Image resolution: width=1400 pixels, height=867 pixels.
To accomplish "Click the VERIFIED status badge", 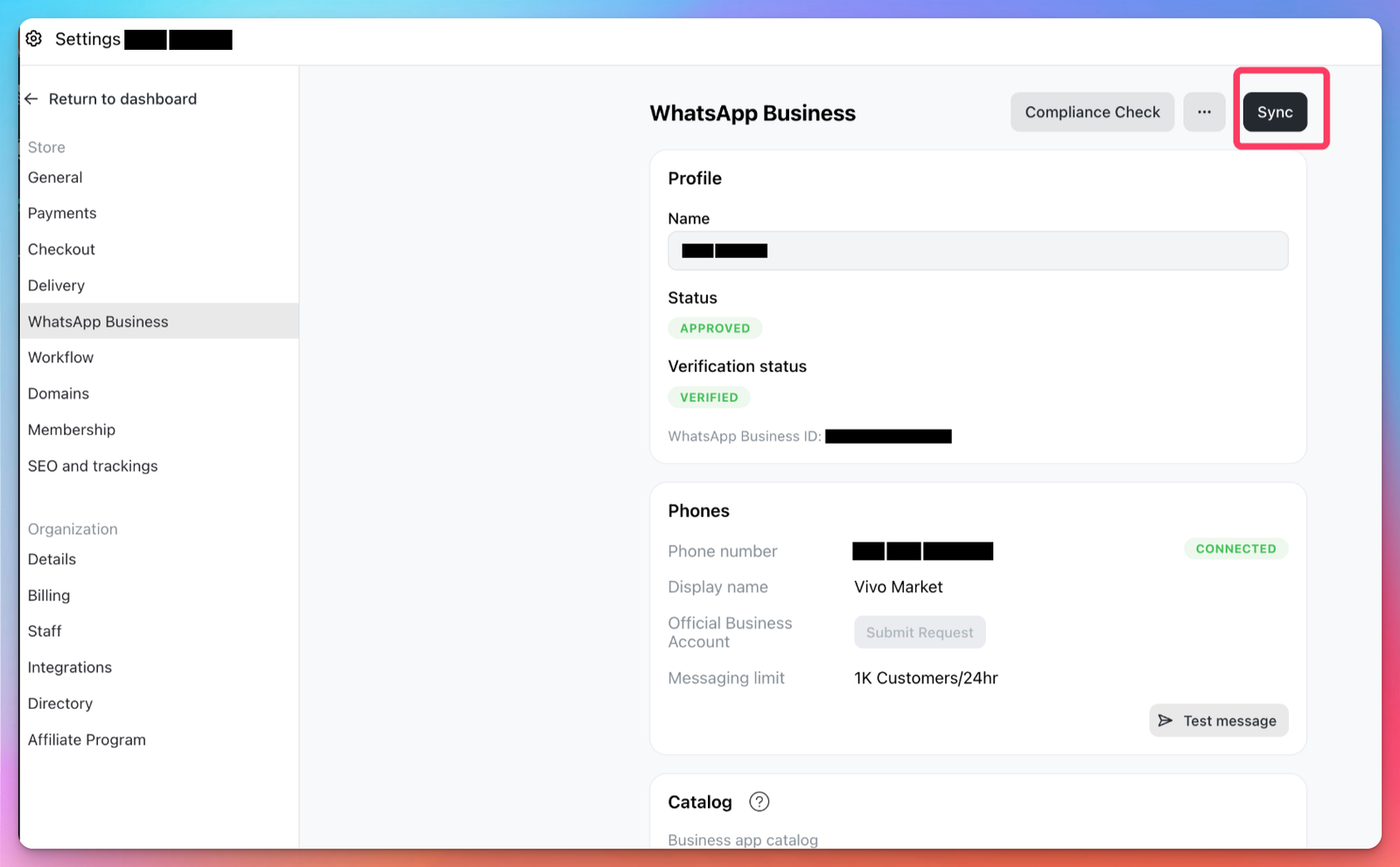I will tap(709, 397).
